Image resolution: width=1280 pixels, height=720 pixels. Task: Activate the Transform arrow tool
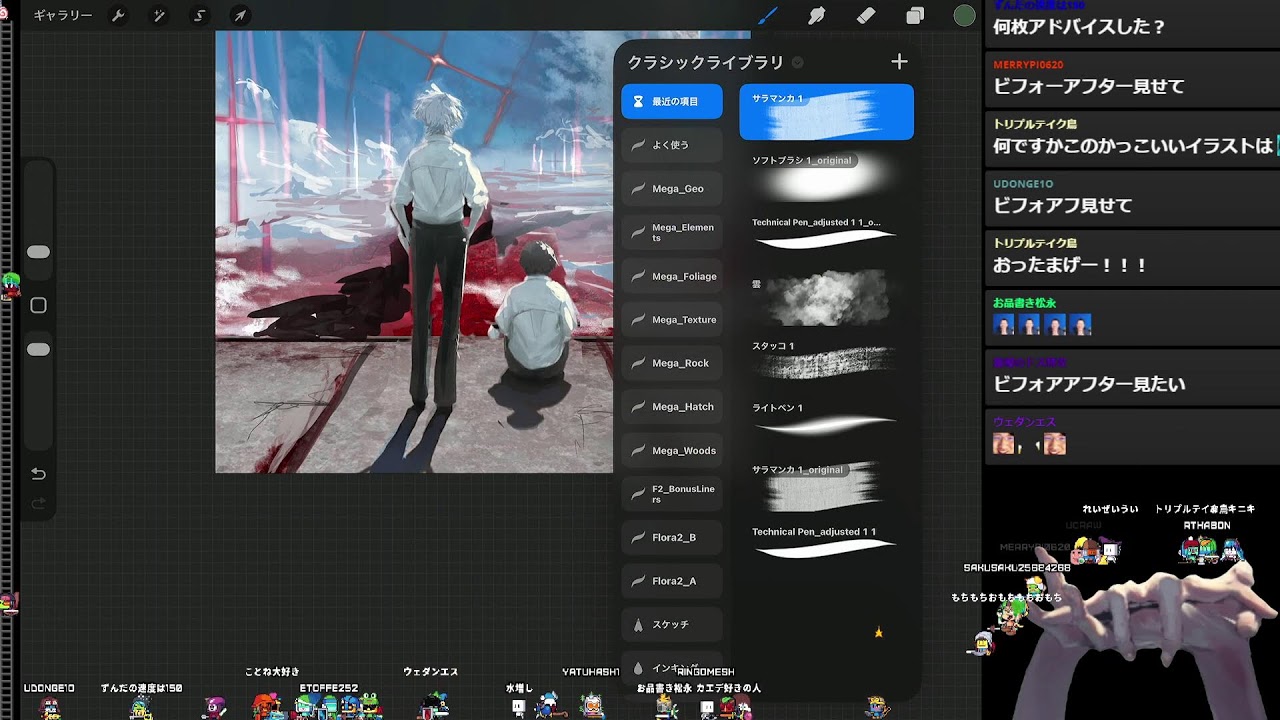(x=240, y=15)
